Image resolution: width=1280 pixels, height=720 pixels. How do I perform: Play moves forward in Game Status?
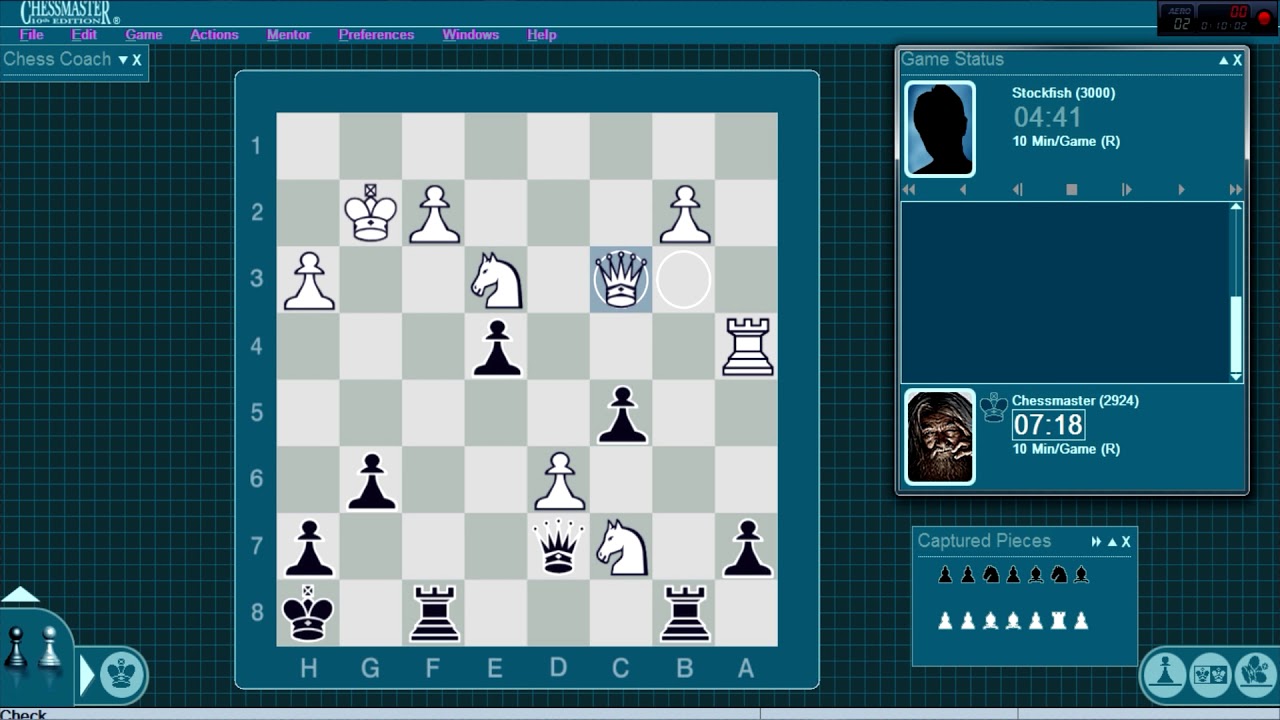(1181, 189)
